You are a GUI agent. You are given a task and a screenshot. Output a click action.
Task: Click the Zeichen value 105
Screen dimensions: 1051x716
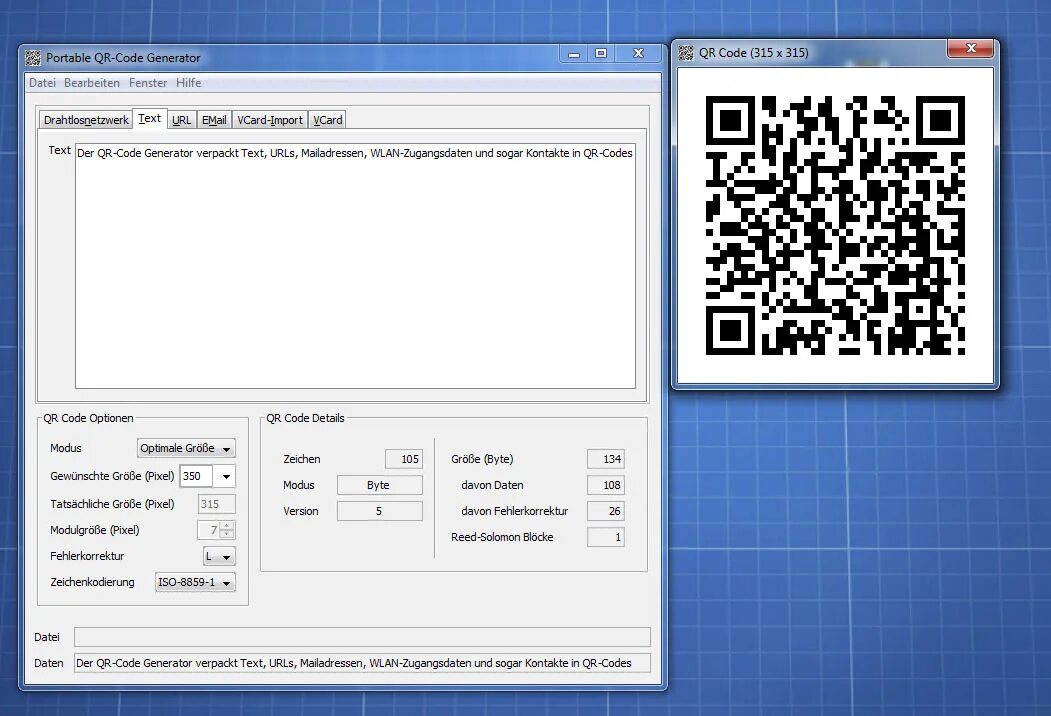404,459
